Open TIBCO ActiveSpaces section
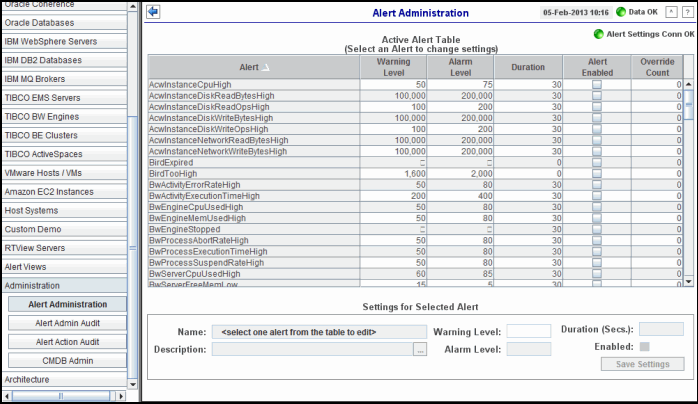 pyautogui.click(x=65, y=154)
